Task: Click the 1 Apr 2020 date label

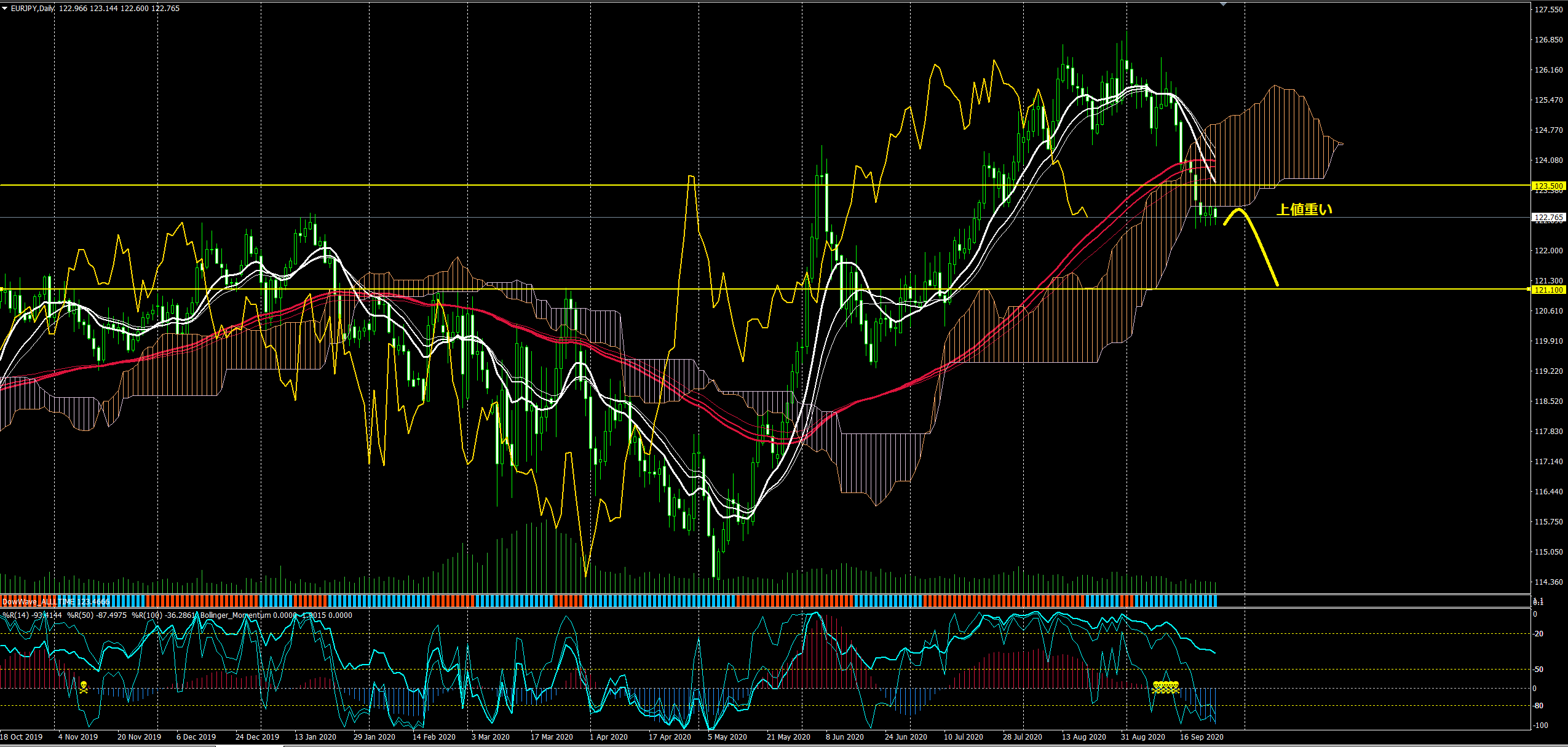Action: click(x=608, y=737)
